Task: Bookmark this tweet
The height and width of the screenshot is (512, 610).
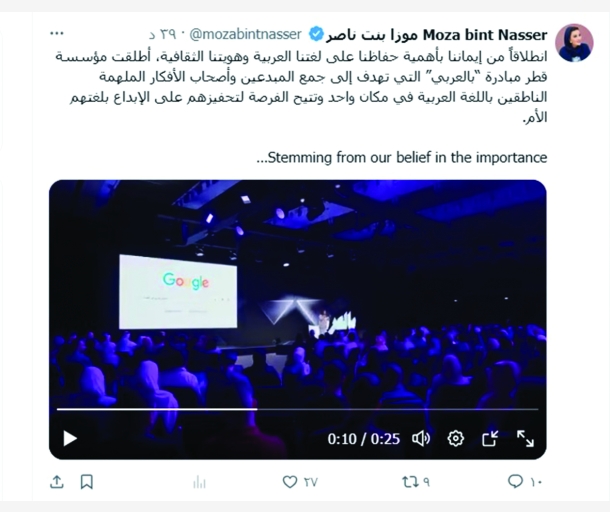Action: (86, 482)
